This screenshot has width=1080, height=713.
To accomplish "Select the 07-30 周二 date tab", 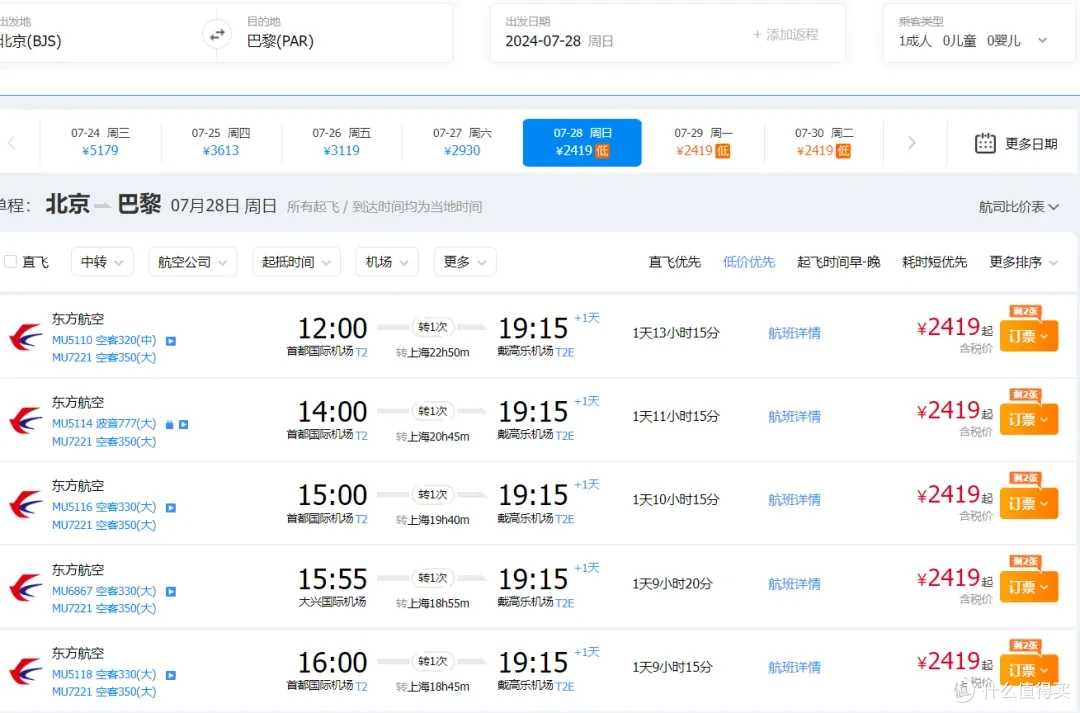I will tap(824, 142).
